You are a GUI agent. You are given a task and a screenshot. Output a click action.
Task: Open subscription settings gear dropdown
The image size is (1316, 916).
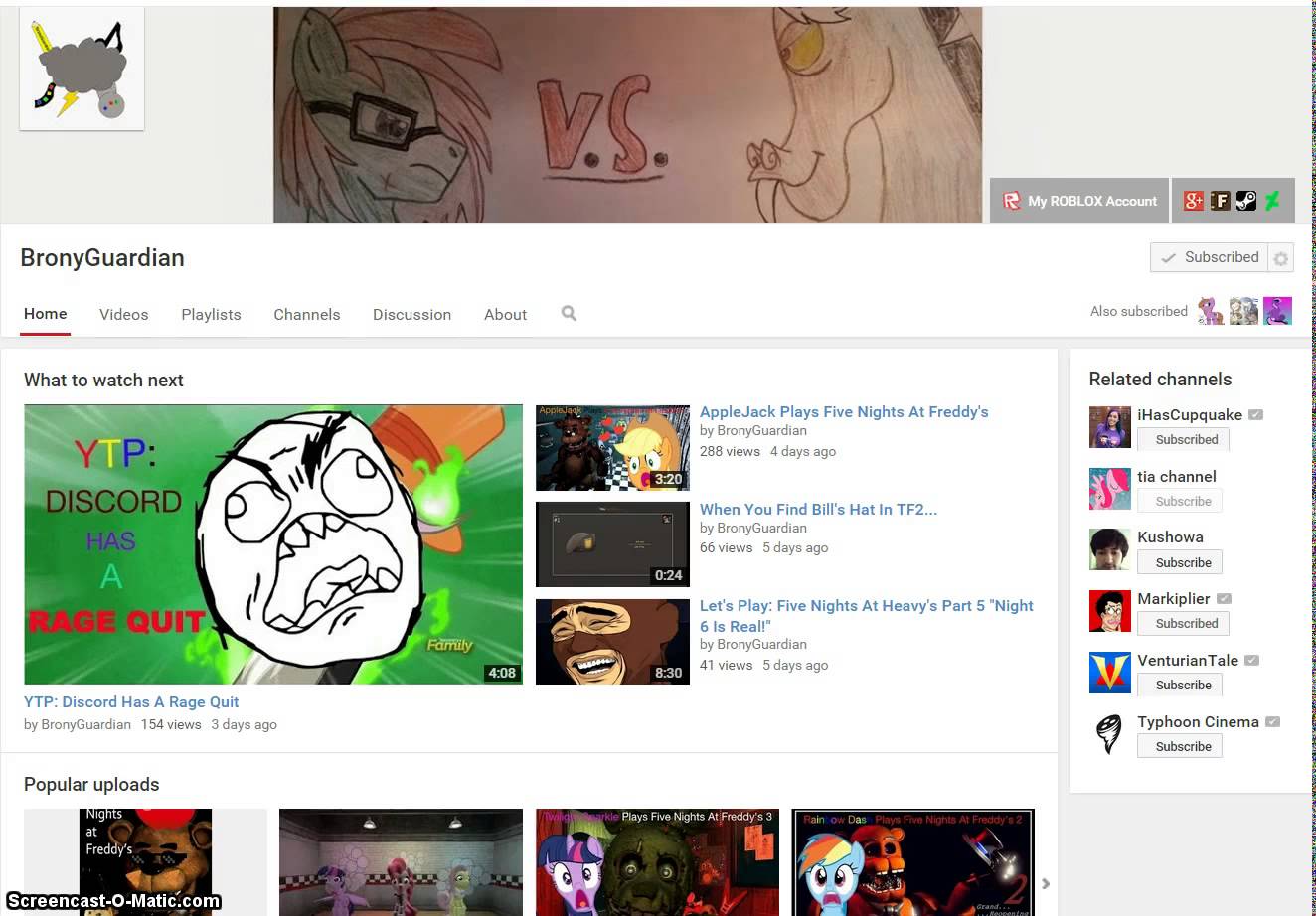pyautogui.click(x=1281, y=258)
